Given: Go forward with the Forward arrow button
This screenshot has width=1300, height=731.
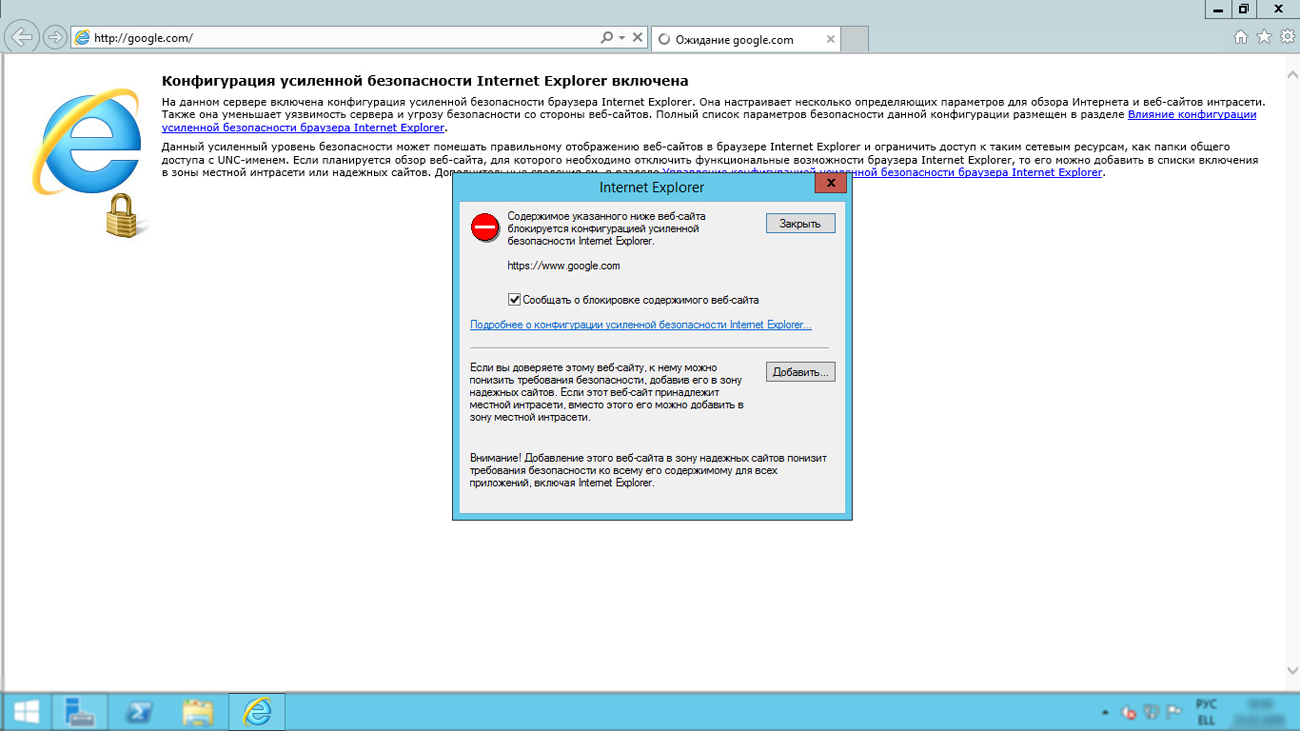Looking at the screenshot, I should point(55,38).
